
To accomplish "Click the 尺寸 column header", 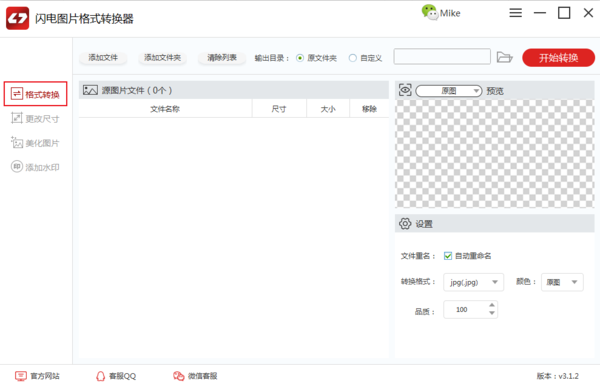I will click(x=279, y=109).
